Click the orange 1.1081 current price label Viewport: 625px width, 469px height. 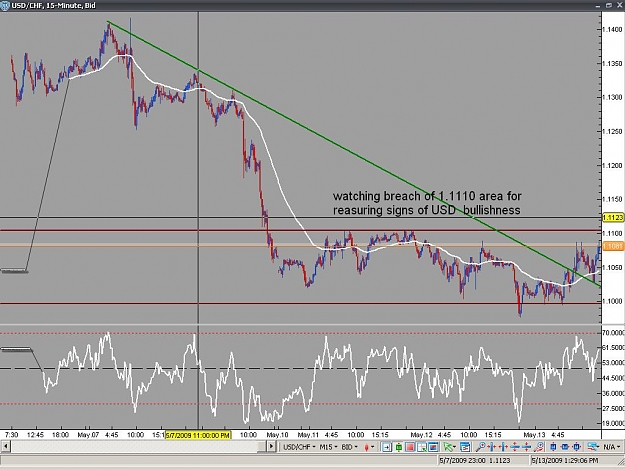tap(613, 246)
